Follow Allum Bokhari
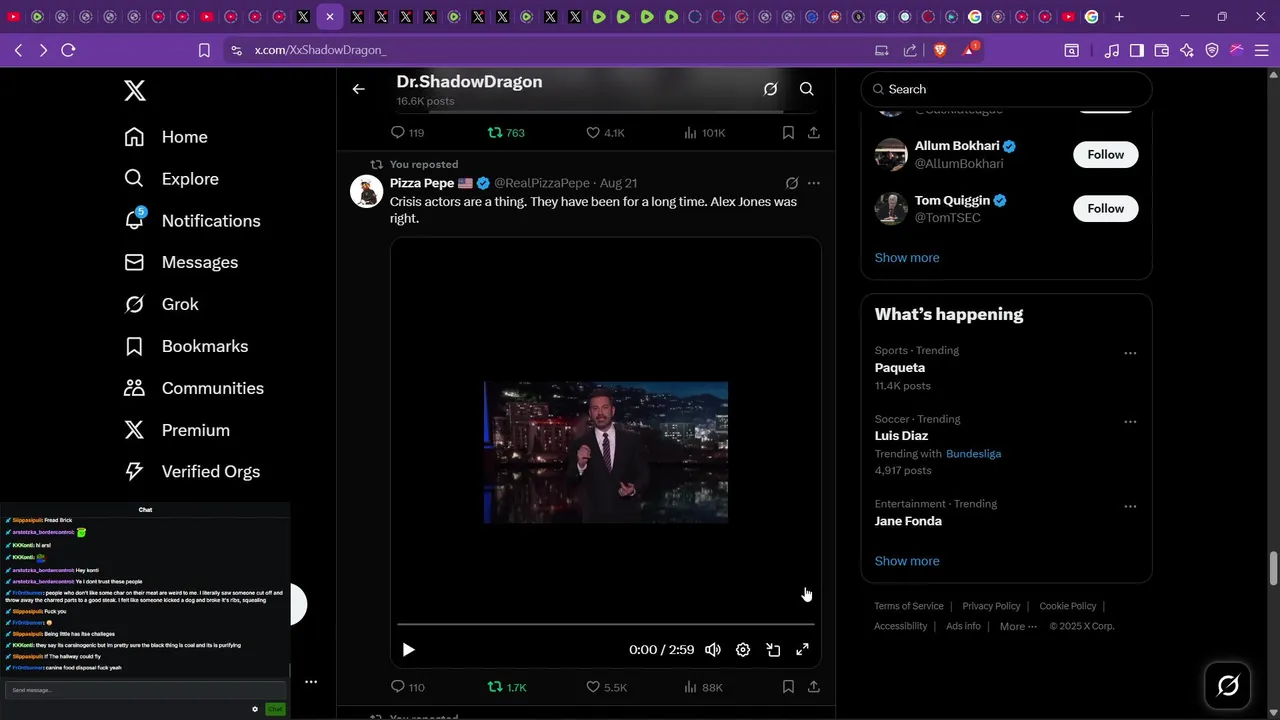Image resolution: width=1280 pixels, height=720 pixels. click(1105, 154)
